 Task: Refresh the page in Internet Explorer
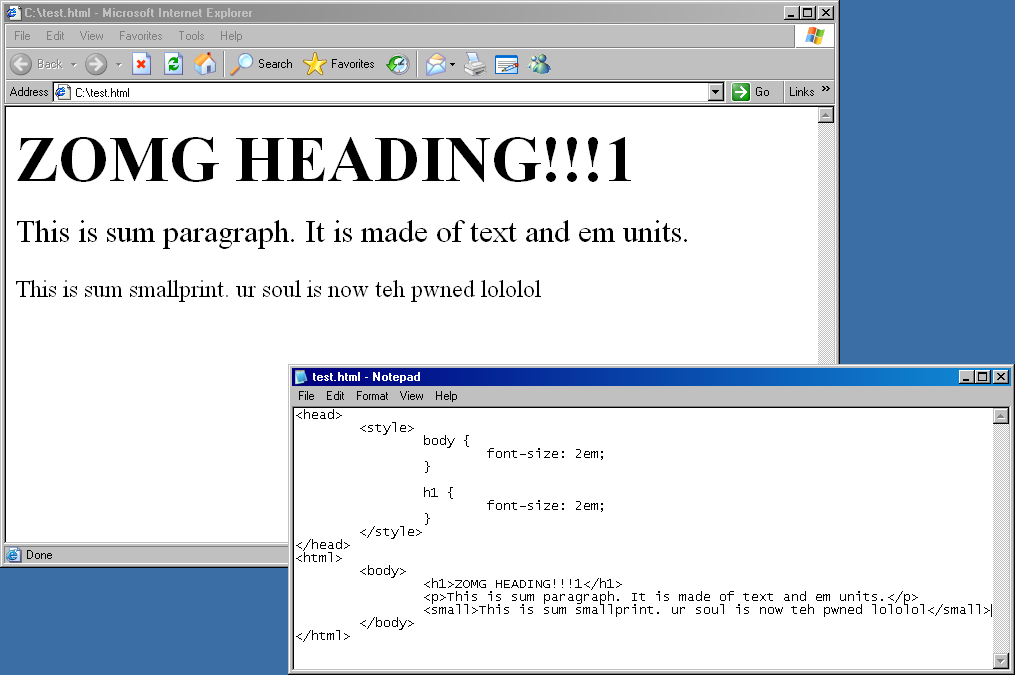click(x=173, y=64)
